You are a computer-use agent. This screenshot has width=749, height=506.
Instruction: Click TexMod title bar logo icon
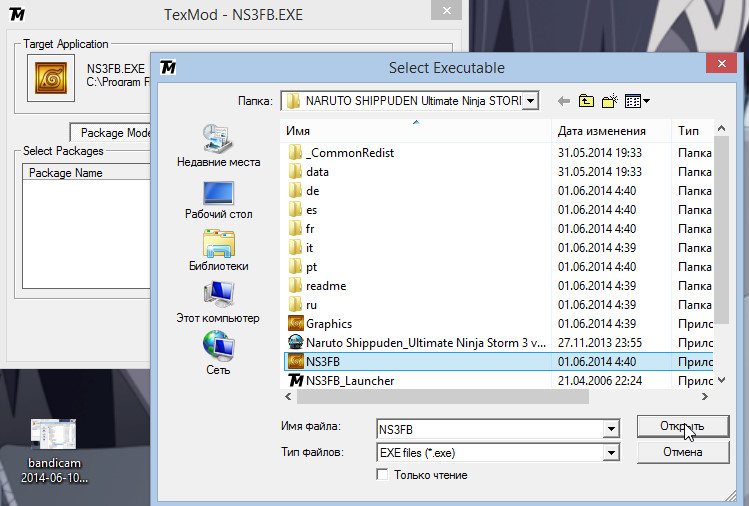(x=17, y=14)
